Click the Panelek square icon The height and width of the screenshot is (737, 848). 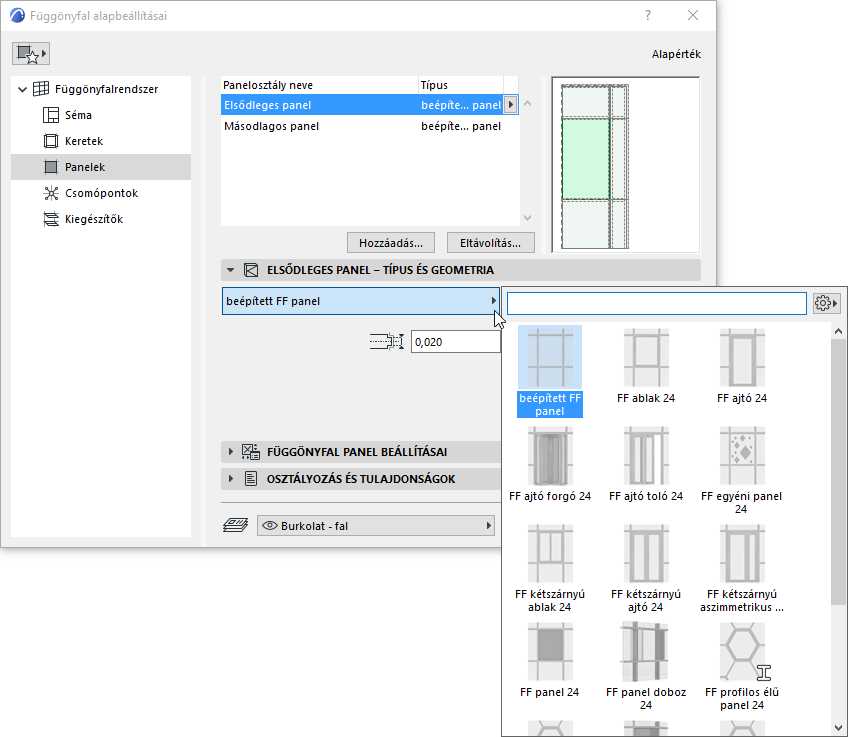tap(51, 167)
